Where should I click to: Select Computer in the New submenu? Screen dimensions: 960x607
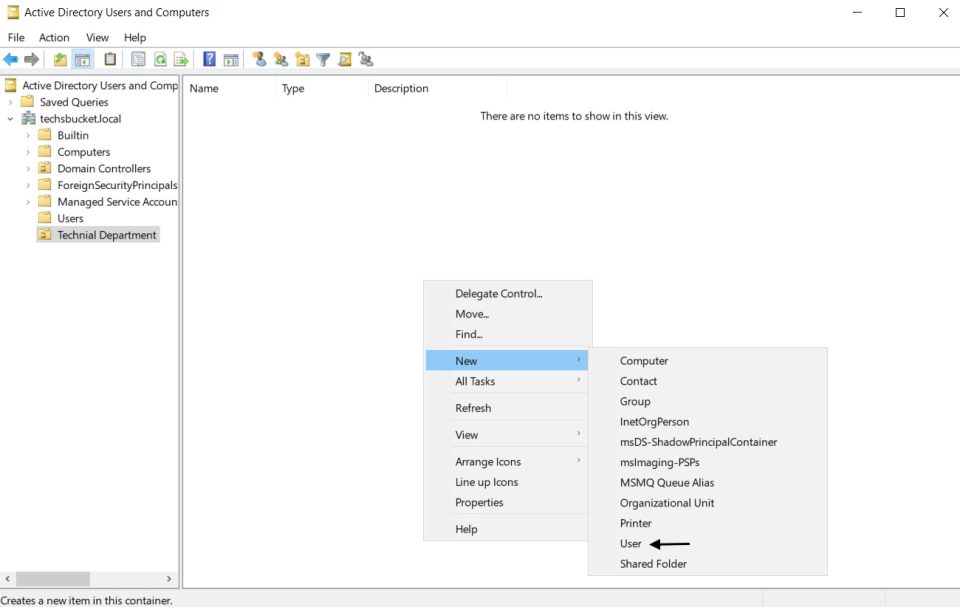coord(708,361)
